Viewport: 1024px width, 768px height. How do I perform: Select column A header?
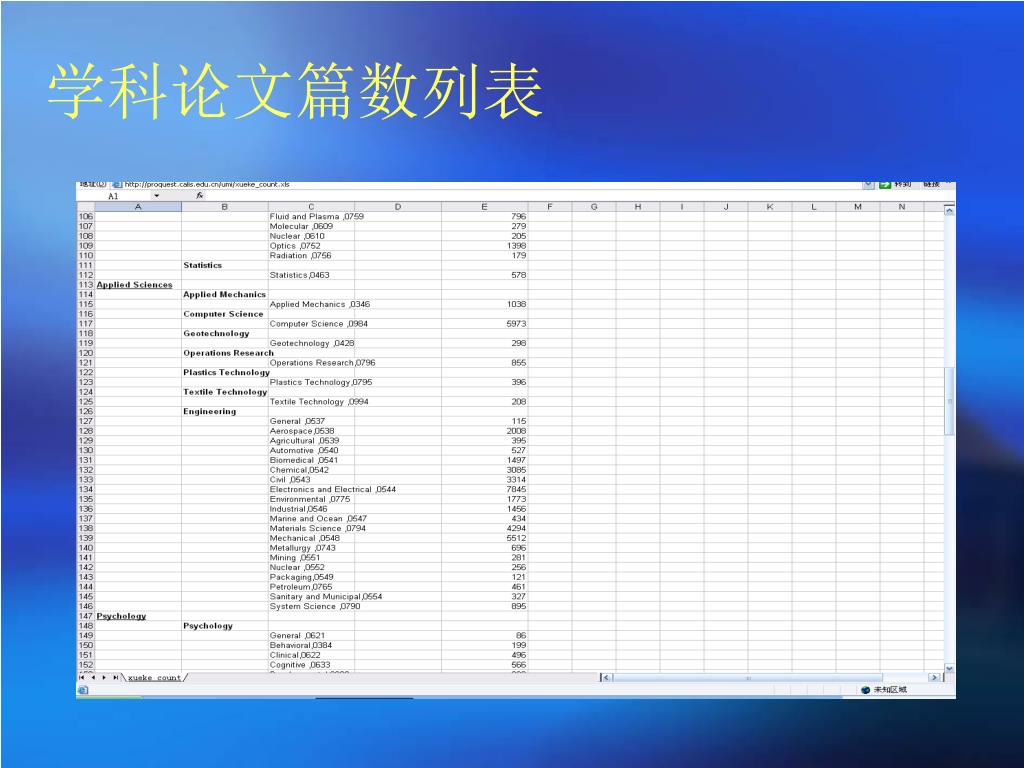(138, 207)
